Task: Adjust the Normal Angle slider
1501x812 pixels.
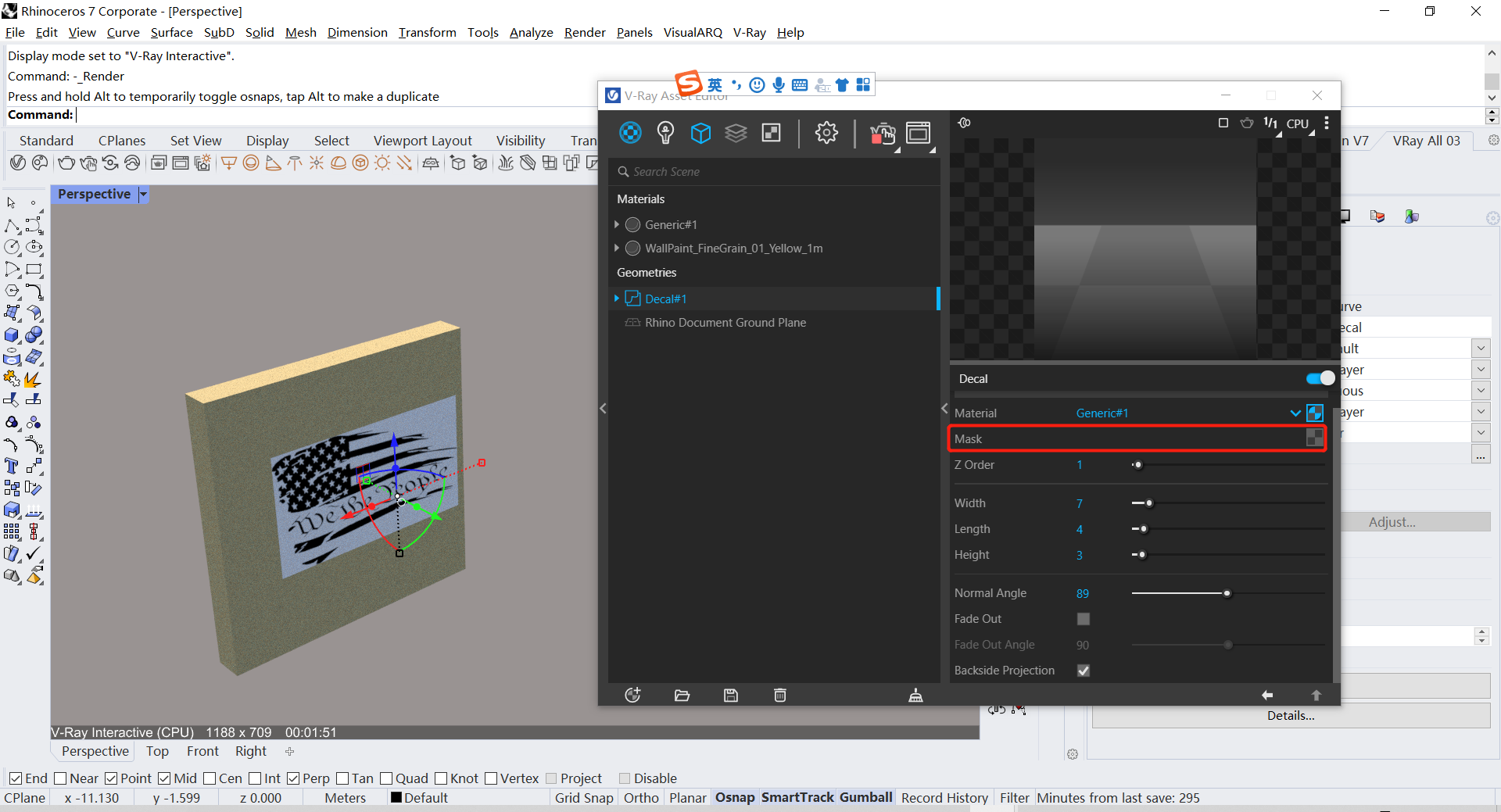Action: point(1227,593)
